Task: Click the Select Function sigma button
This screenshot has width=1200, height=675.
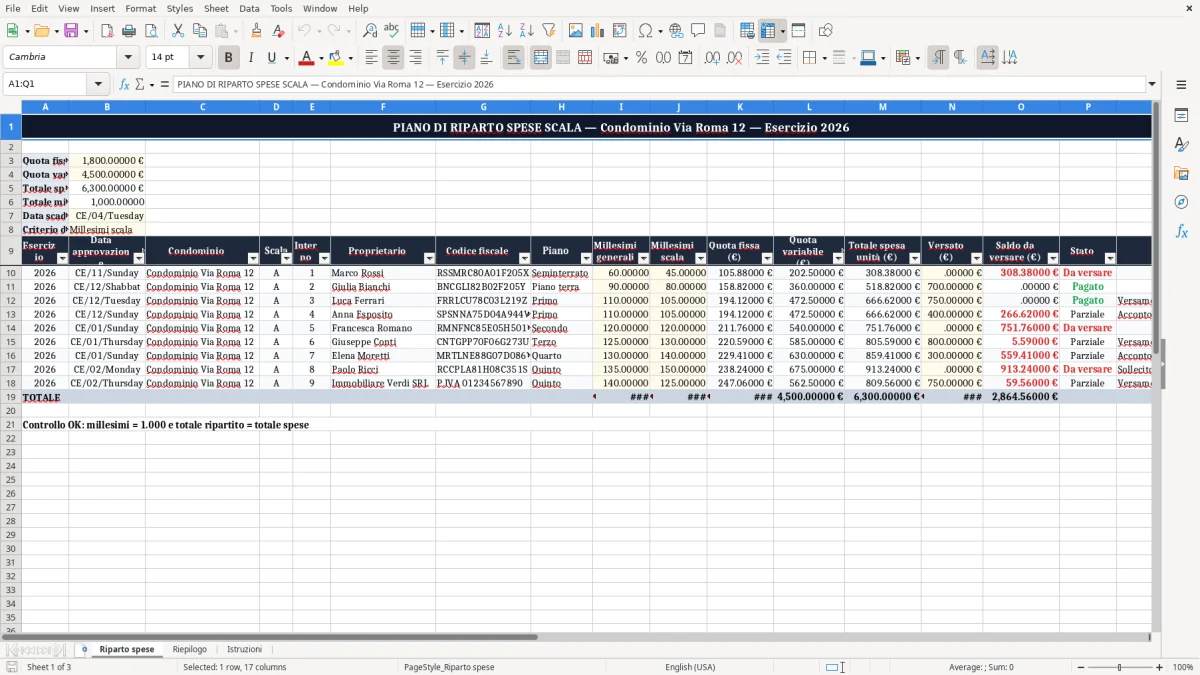Action: click(x=140, y=84)
